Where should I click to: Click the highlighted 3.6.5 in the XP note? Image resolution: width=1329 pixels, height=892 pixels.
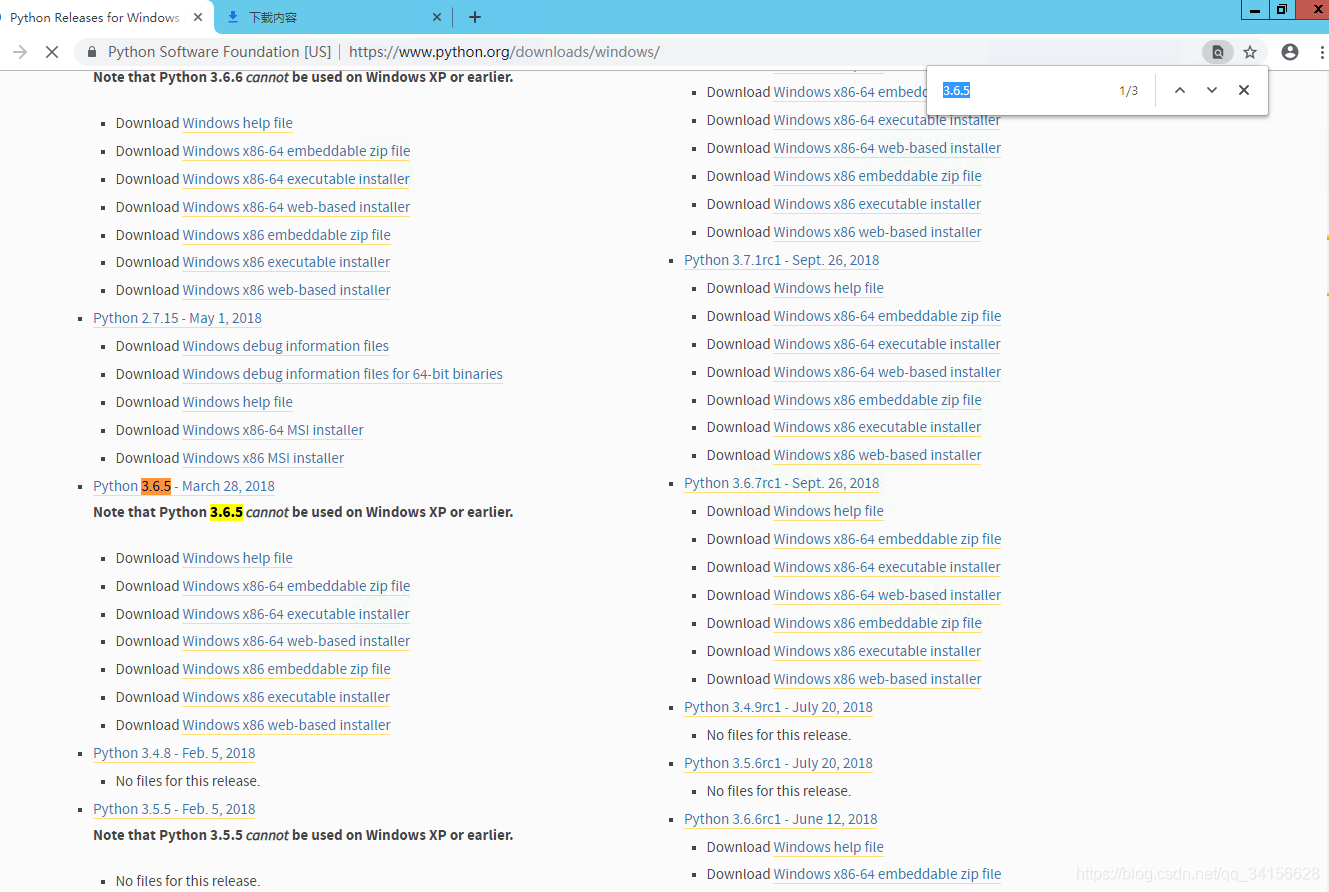point(226,512)
